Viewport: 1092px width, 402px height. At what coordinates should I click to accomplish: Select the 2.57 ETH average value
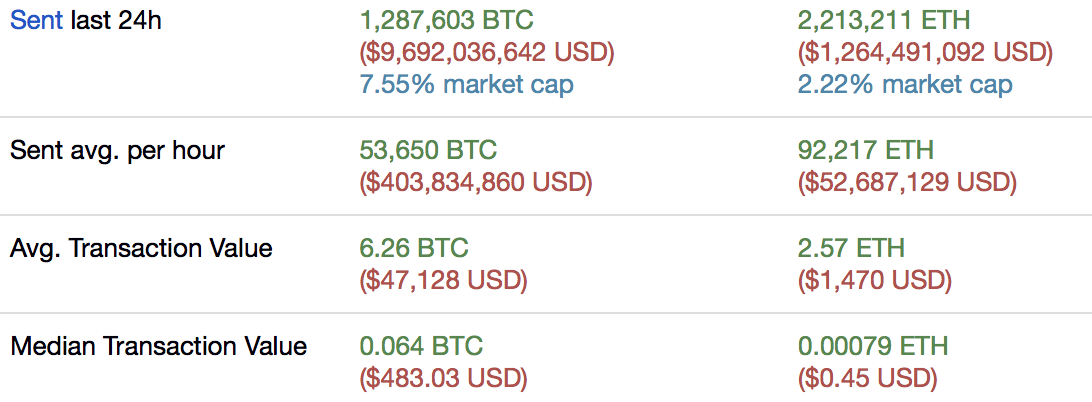click(851, 248)
